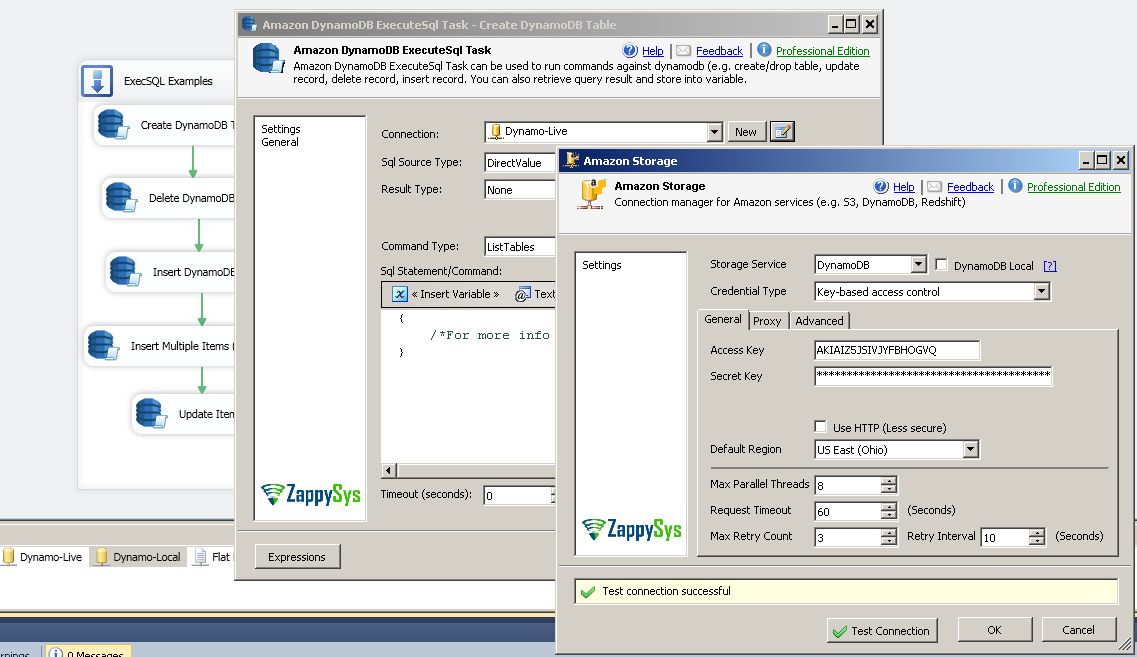Open Help link in Amazon Storage dialog

point(904,186)
